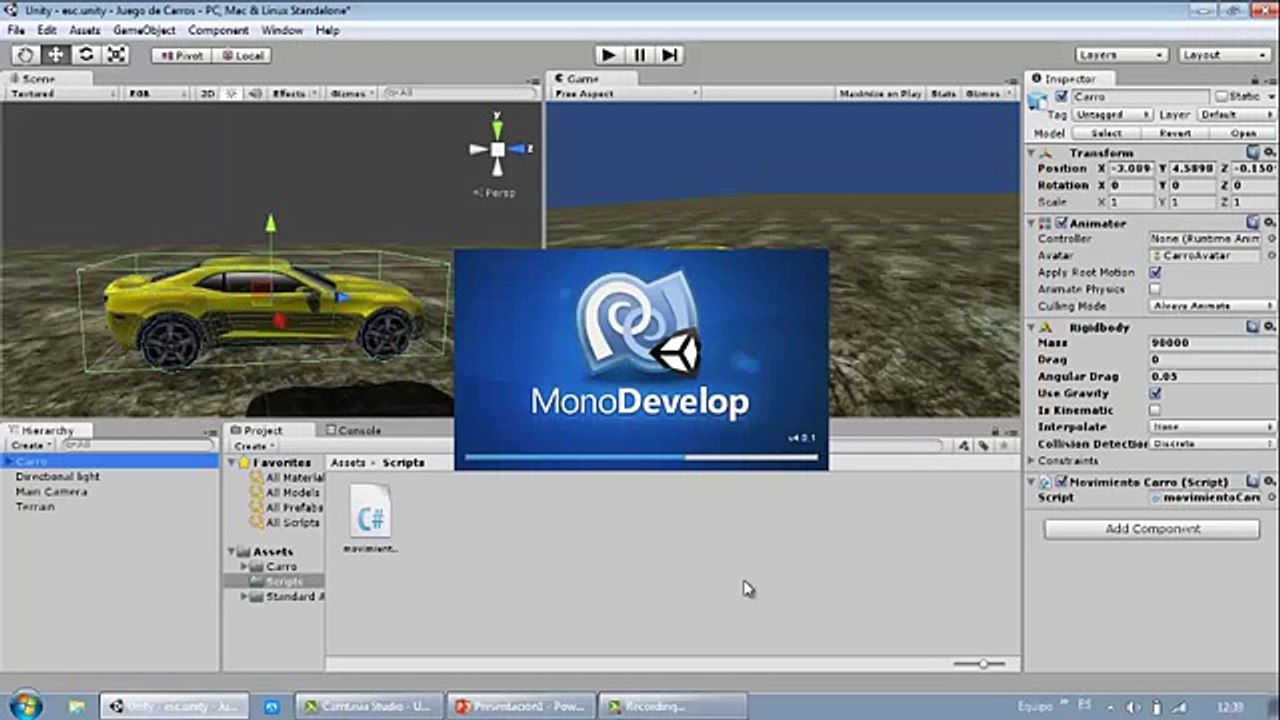Open the Tag dropdown (Untagged)
Image resolution: width=1280 pixels, height=720 pixels.
pos(1111,115)
